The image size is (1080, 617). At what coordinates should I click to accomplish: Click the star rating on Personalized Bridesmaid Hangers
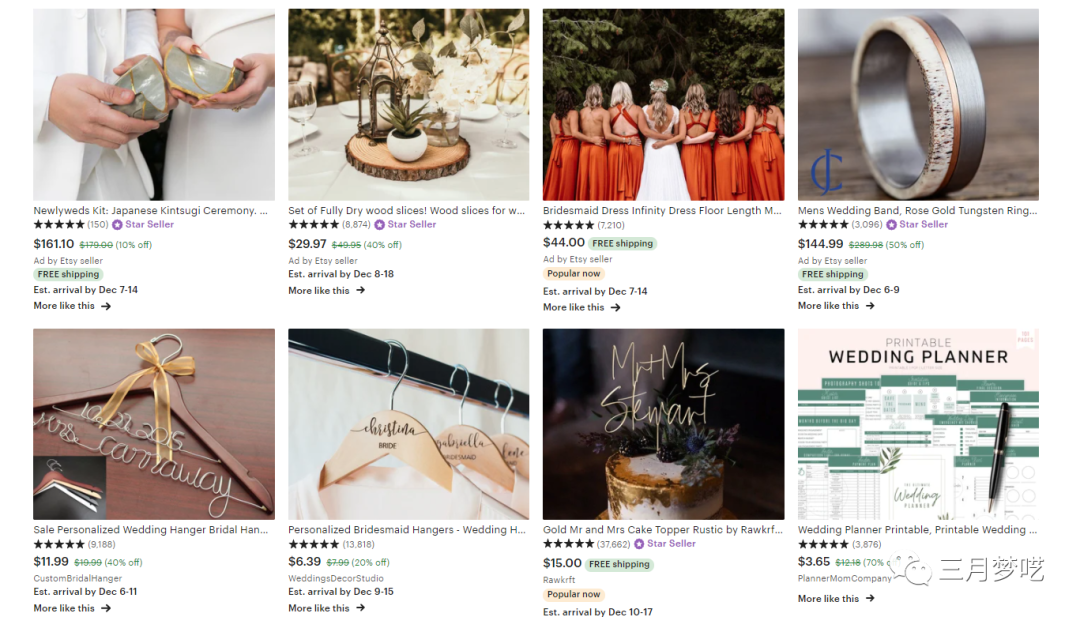pos(313,544)
